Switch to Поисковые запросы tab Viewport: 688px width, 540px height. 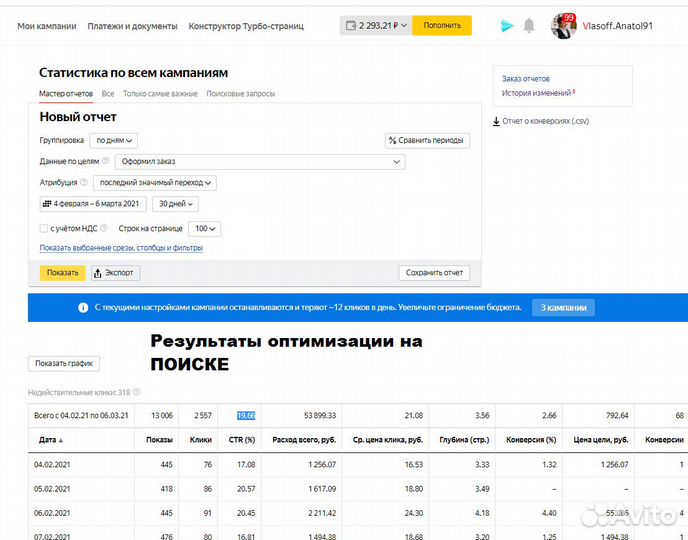click(x=240, y=93)
